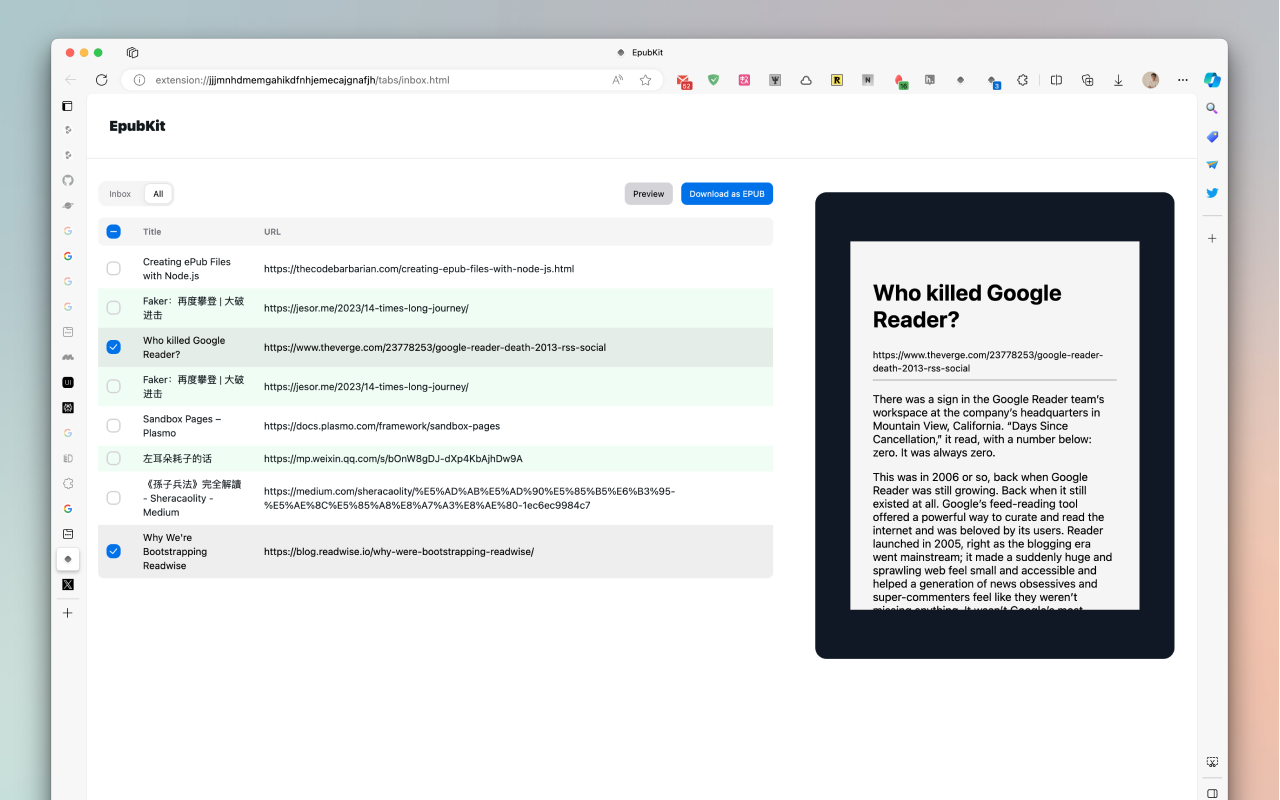1280x800 pixels.
Task: Open the Notion extension icon
Action: pyautogui.click(x=867, y=79)
